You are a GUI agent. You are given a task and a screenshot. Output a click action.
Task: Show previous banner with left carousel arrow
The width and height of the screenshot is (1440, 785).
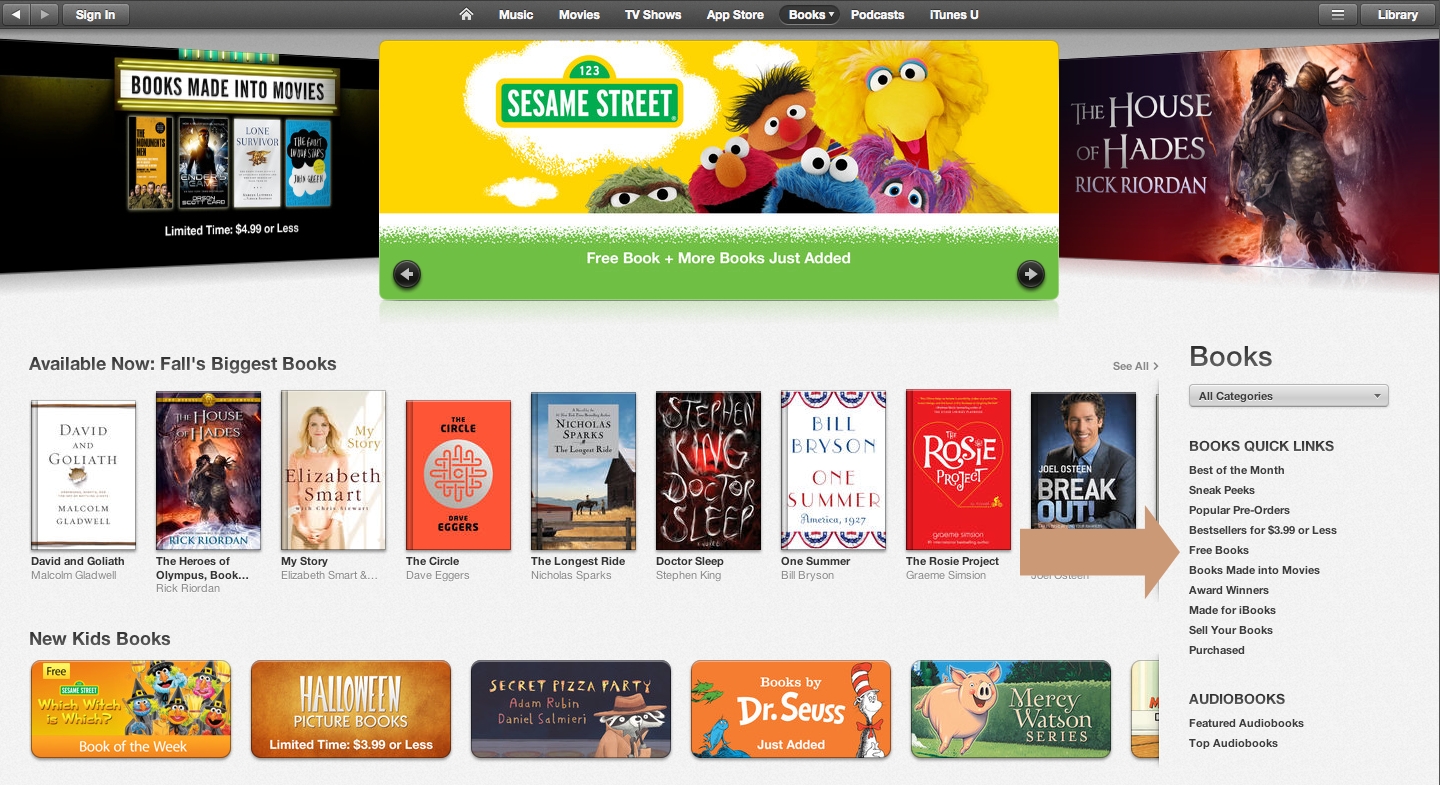point(407,273)
